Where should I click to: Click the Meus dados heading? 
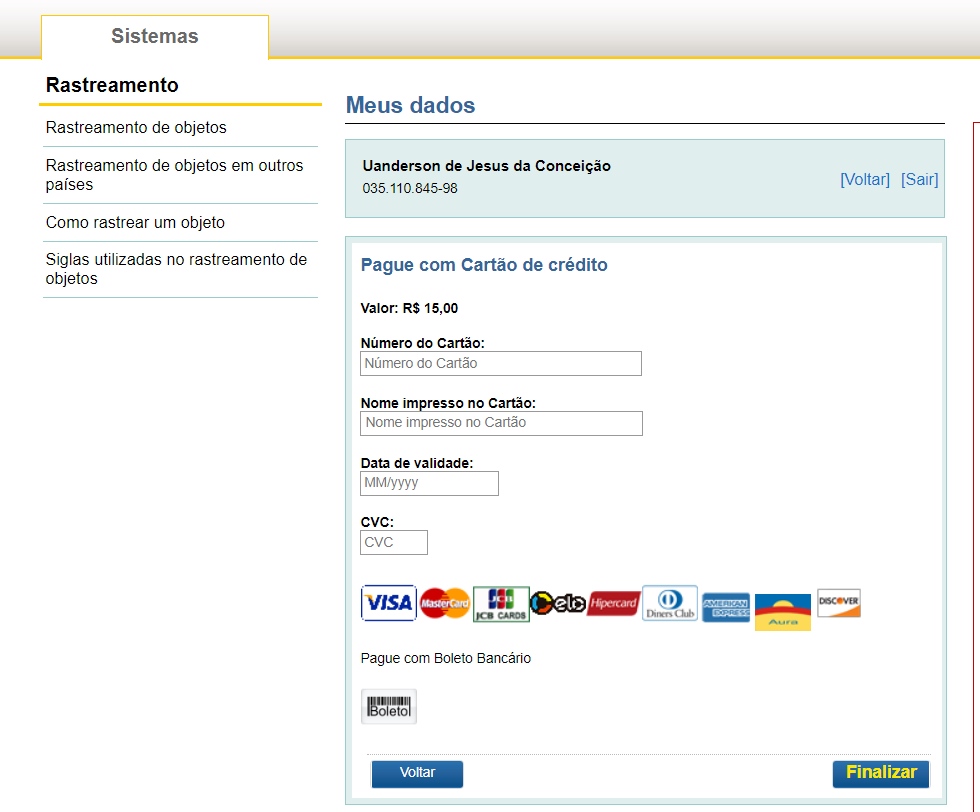click(x=411, y=105)
